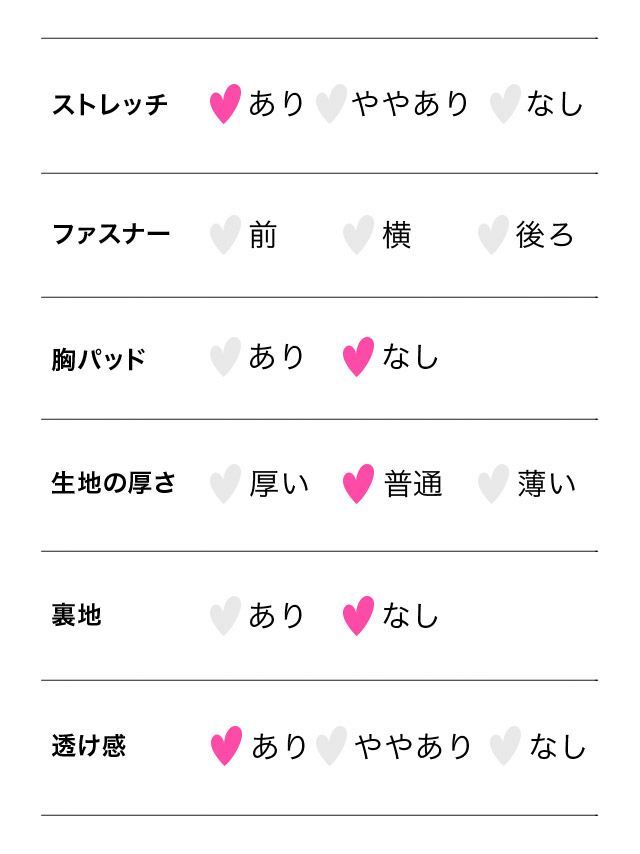Click the pink heart for 透け感 あり
The width and height of the screenshot is (640, 854).
pos(226,746)
